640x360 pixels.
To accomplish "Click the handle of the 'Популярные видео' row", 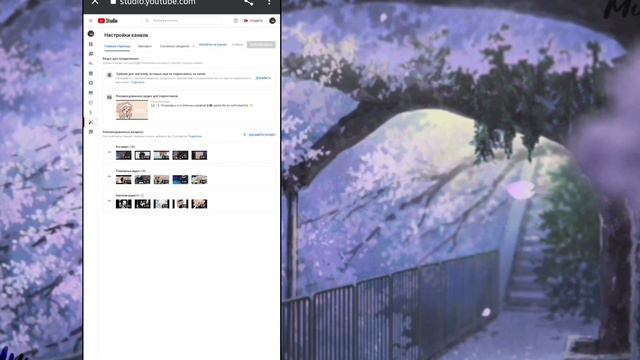I will [109, 176].
